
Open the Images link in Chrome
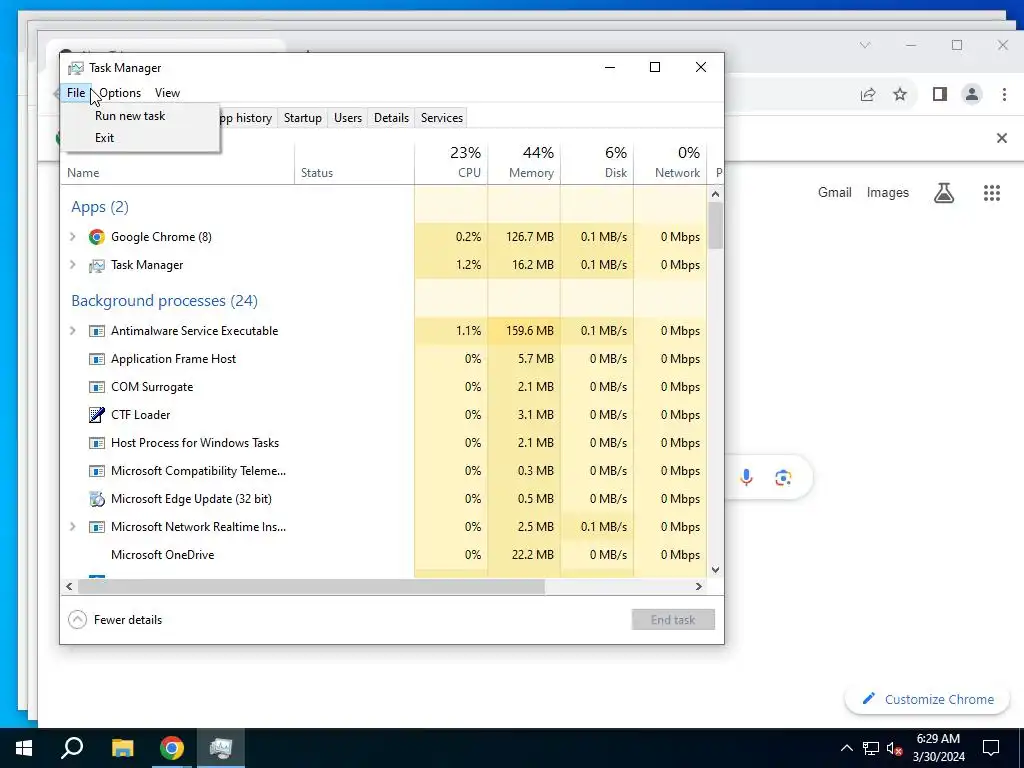pyautogui.click(x=888, y=193)
